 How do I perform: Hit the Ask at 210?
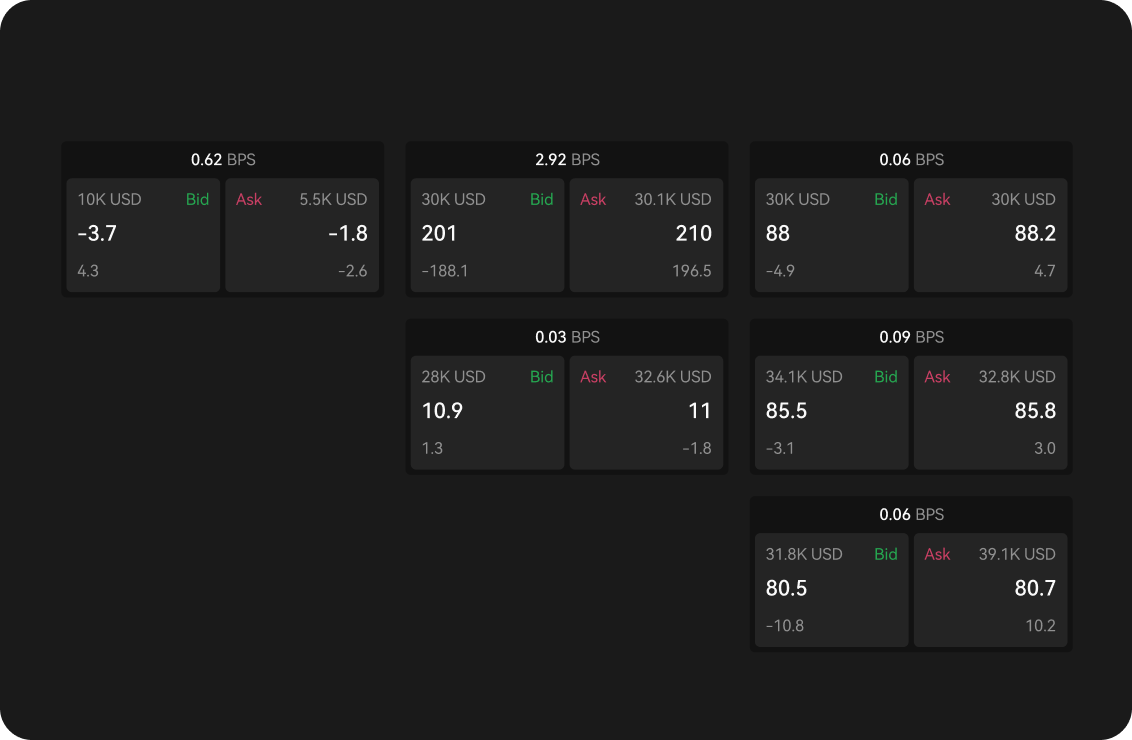point(646,234)
